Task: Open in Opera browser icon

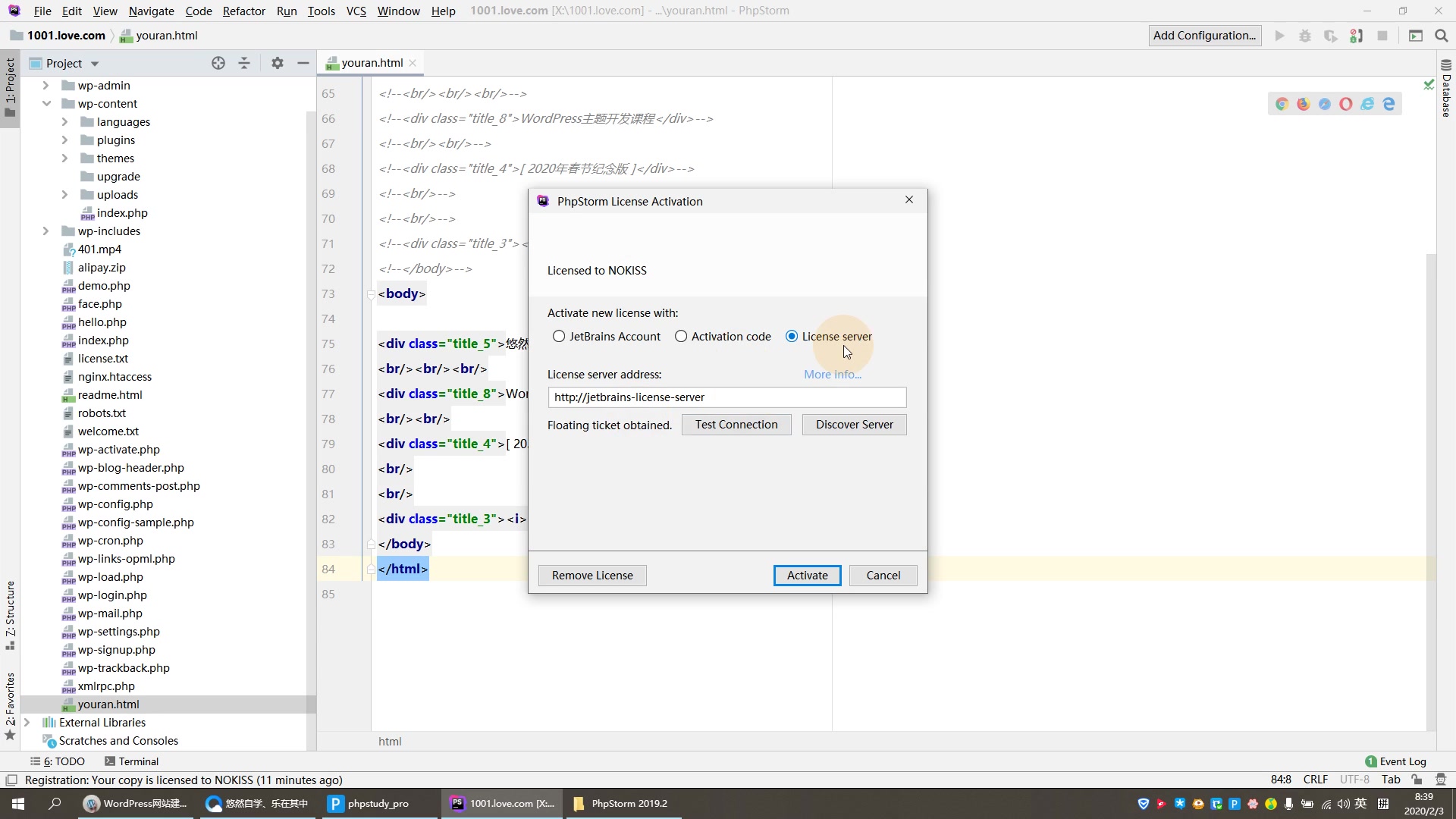Action: (1346, 104)
